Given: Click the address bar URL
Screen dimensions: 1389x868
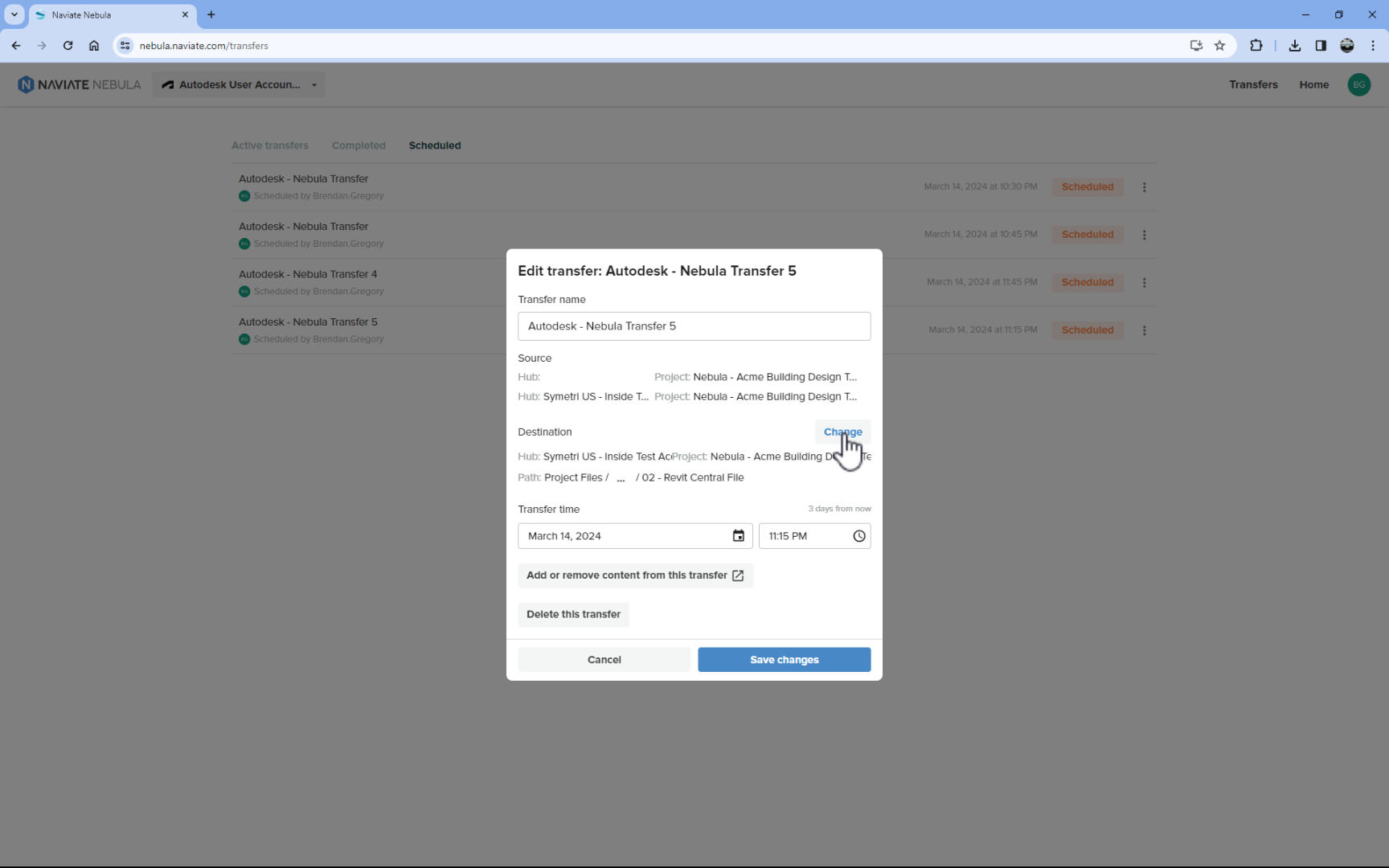Looking at the screenshot, I should (x=204, y=46).
